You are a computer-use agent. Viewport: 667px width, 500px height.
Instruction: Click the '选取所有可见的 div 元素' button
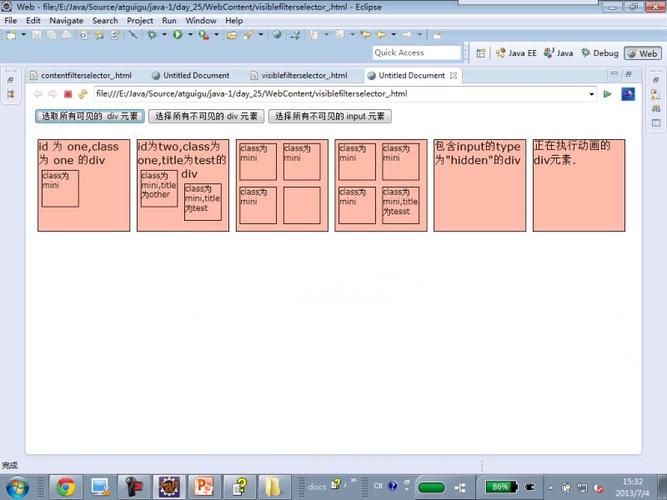[89, 116]
